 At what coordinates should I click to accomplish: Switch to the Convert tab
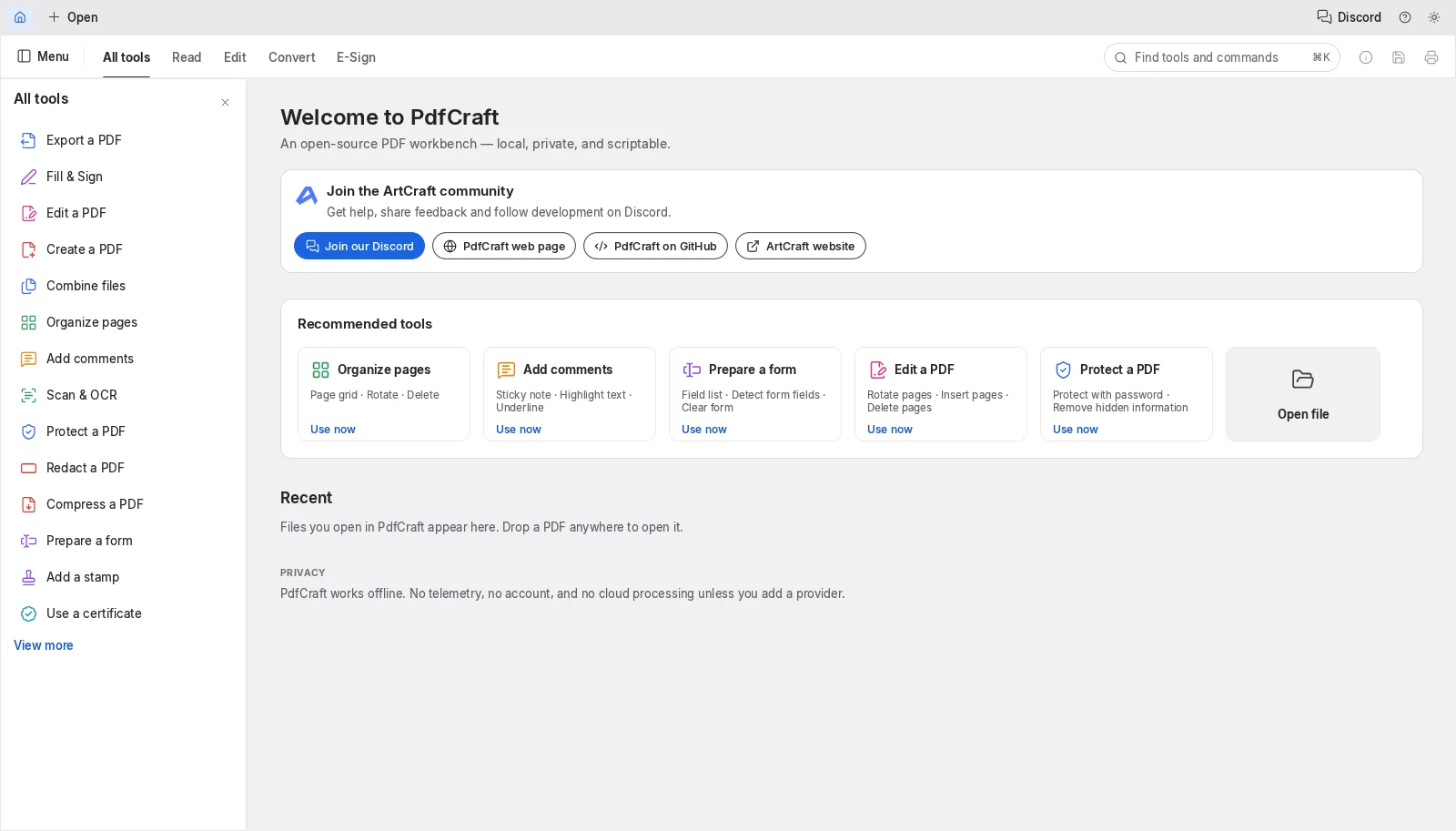[292, 57]
